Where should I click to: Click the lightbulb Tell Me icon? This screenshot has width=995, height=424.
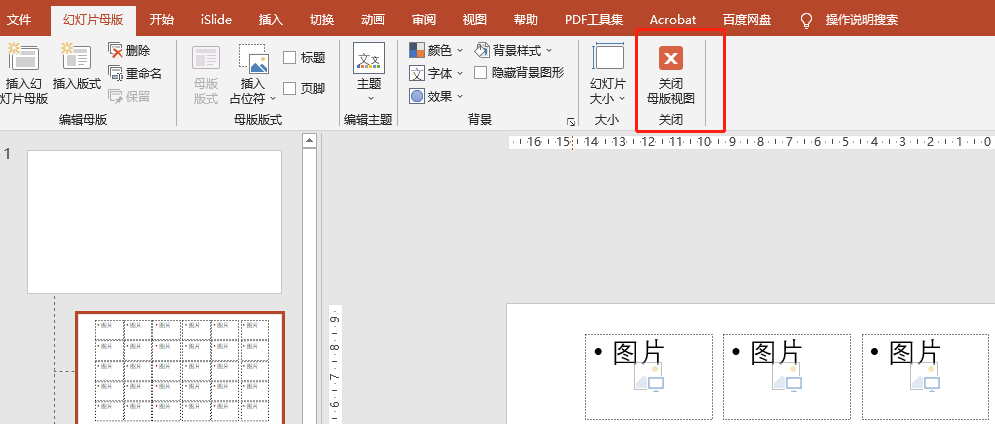[x=807, y=20]
